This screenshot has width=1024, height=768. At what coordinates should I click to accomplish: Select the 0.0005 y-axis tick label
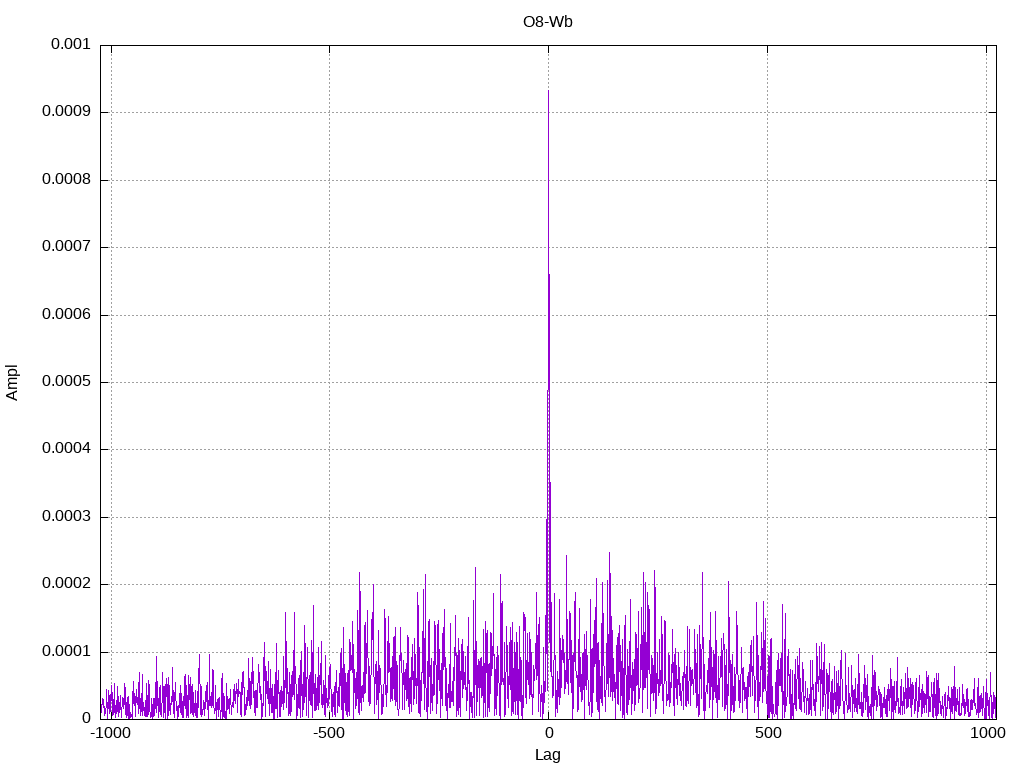point(66,382)
